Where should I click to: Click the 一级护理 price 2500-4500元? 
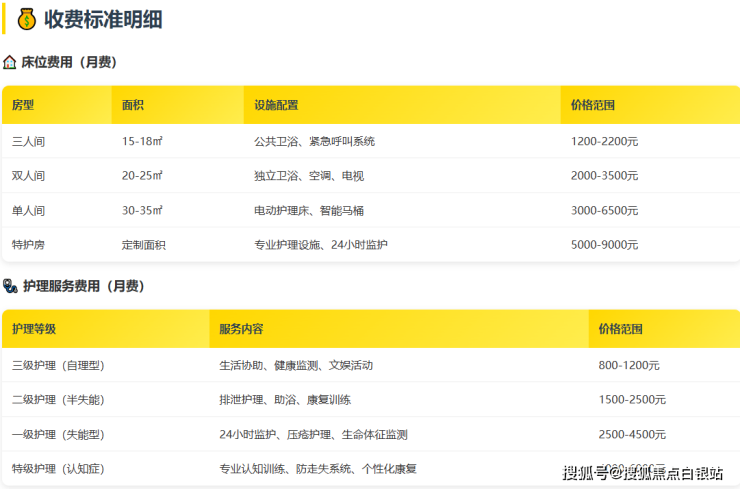632,435
